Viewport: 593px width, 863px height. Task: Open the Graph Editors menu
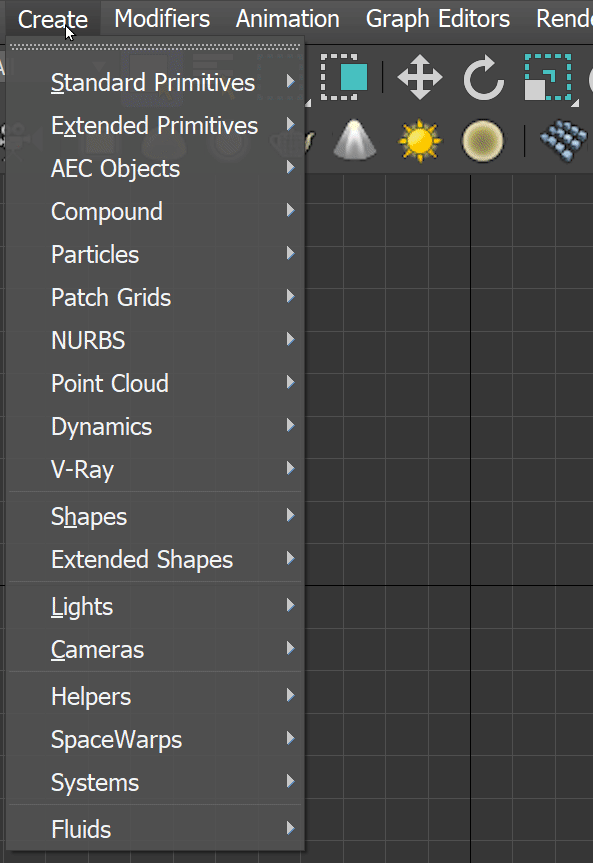[x=437, y=18]
